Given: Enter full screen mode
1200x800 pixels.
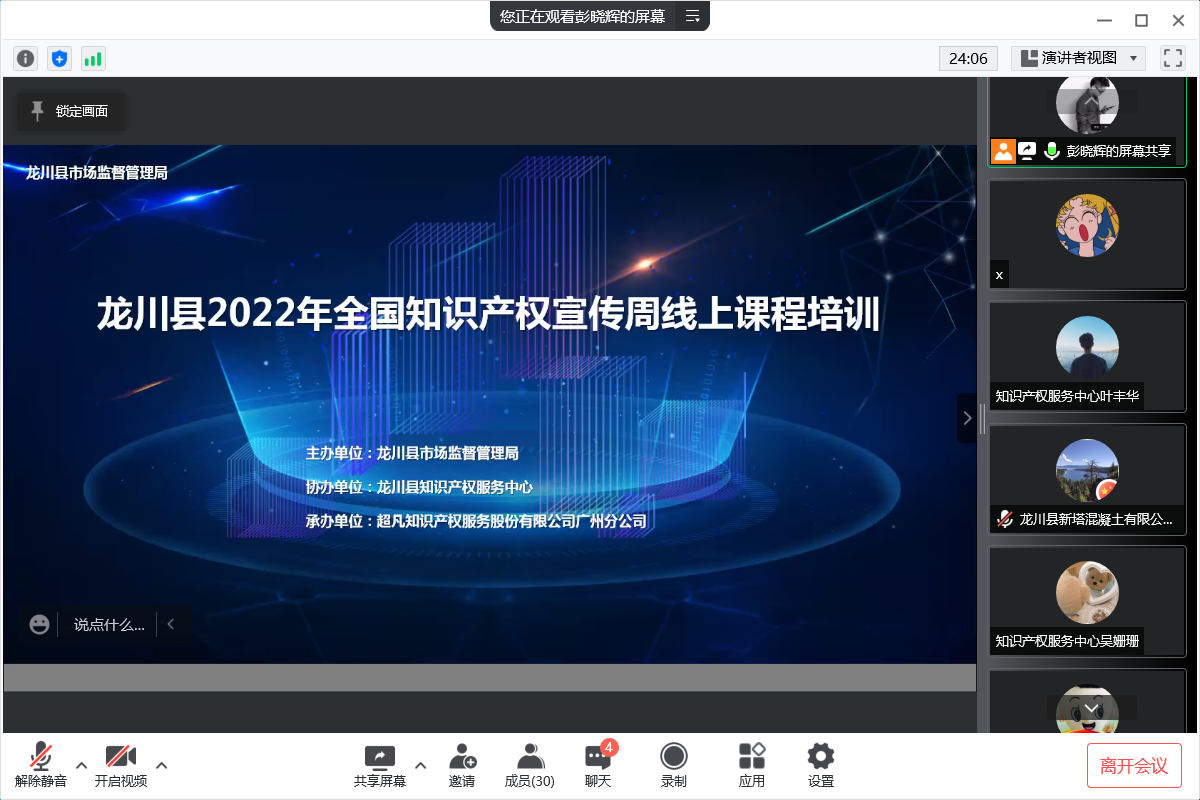Looking at the screenshot, I should pyautogui.click(x=1172, y=58).
